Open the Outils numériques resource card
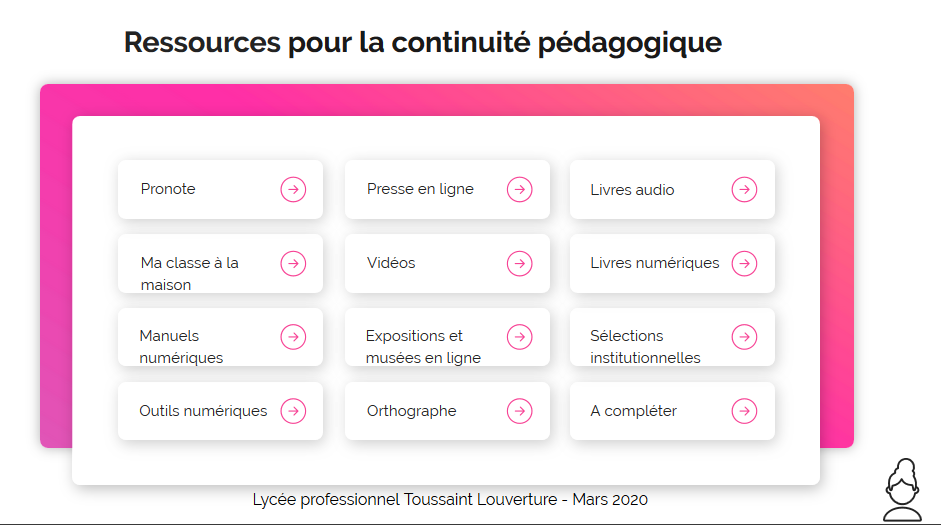941x525 pixels. pos(220,411)
